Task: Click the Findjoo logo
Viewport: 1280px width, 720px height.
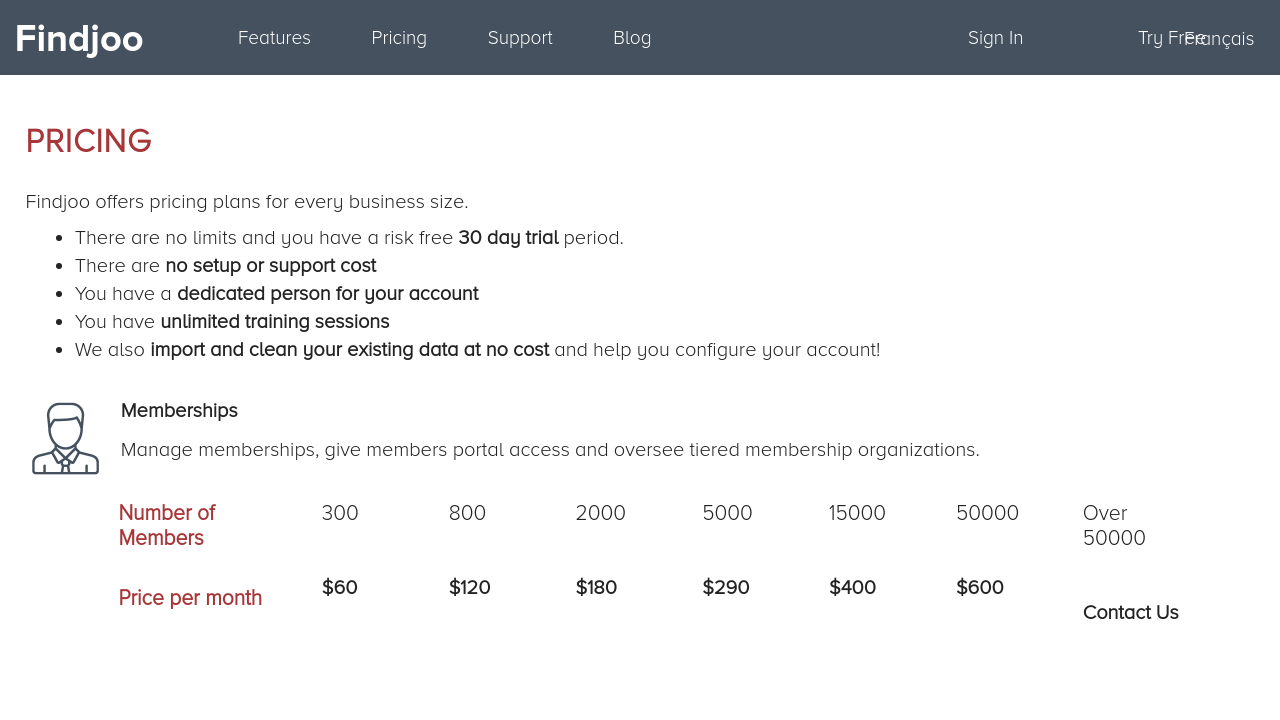Action: (79, 39)
